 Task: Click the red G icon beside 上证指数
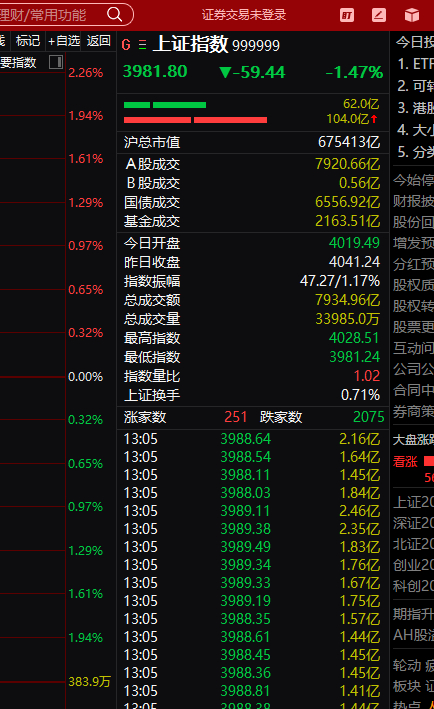tap(126, 45)
